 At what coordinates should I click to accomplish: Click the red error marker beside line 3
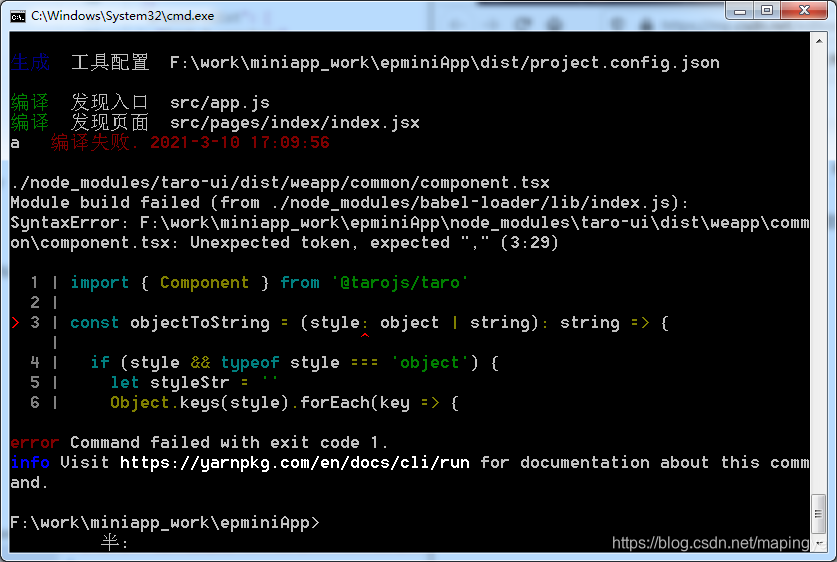pos(15,323)
